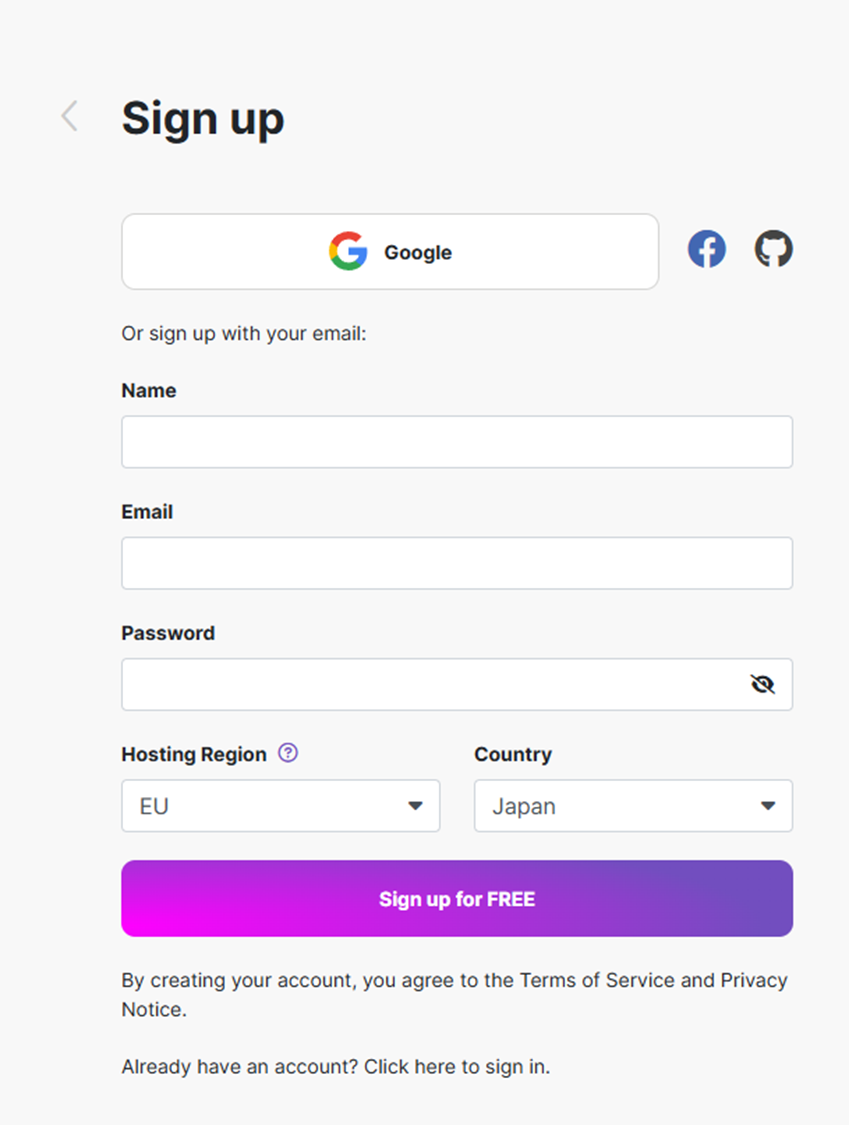The height and width of the screenshot is (1125, 849).
Task: Click the Country label text
Action: point(513,754)
